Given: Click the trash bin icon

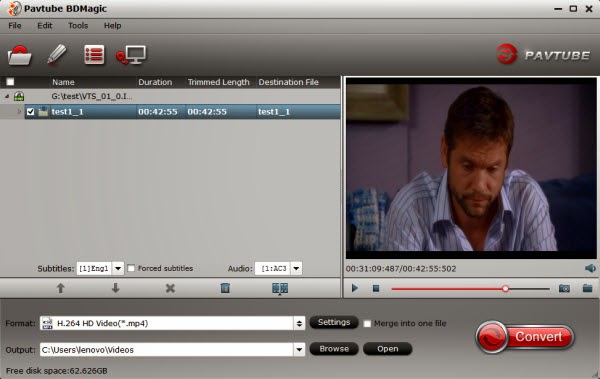Looking at the screenshot, I should click(x=225, y=288).
